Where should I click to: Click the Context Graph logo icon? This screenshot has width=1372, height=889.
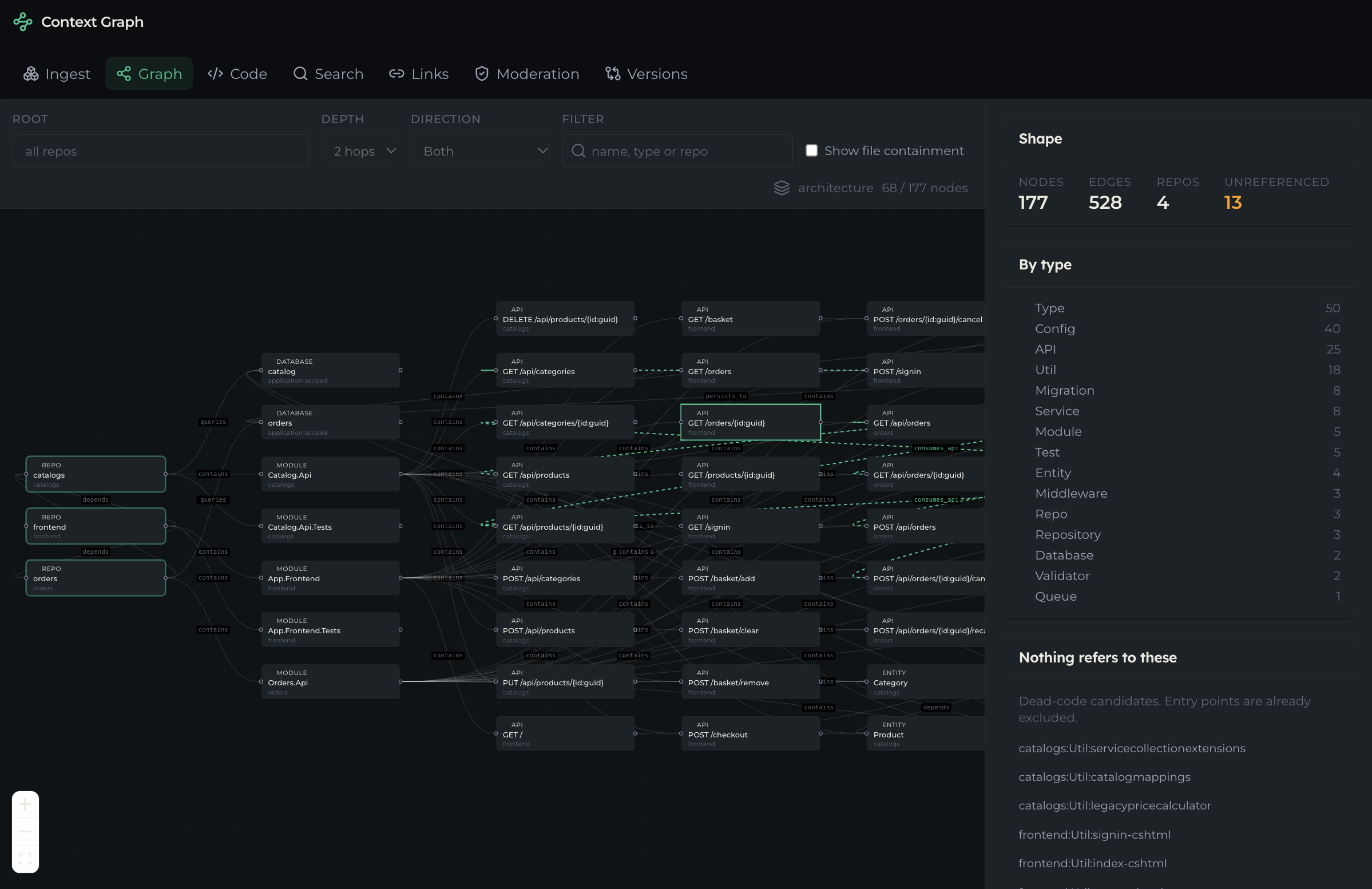click(x=22, y=22)
